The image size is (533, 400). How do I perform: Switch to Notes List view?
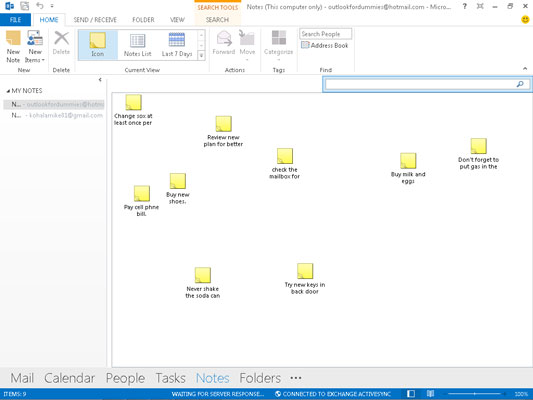pos(137,45)
